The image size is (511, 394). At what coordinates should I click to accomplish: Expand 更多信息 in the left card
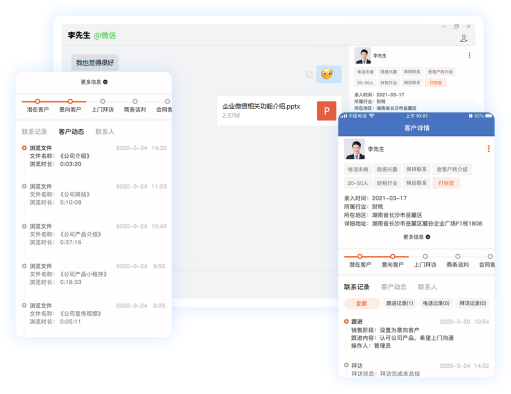click(x=94, y=82)
